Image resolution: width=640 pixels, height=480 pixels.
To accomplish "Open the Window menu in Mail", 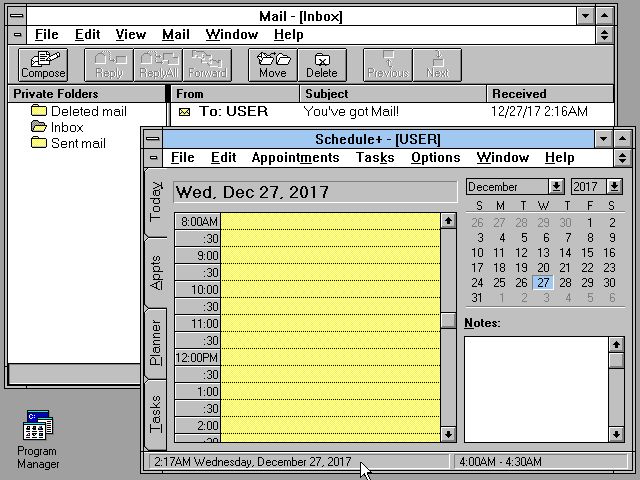I will (x=231, y=35).
